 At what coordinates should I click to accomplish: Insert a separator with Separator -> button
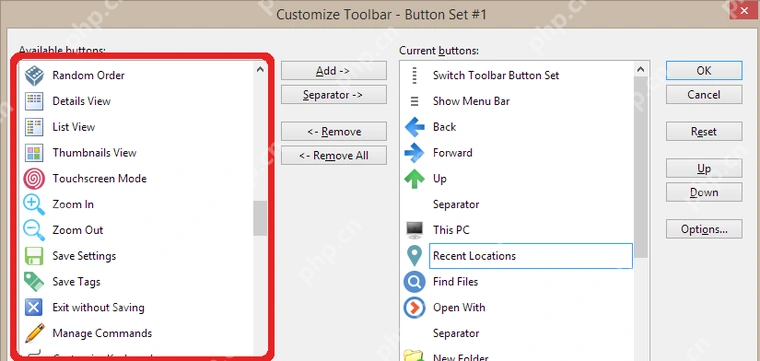point(333,94)
